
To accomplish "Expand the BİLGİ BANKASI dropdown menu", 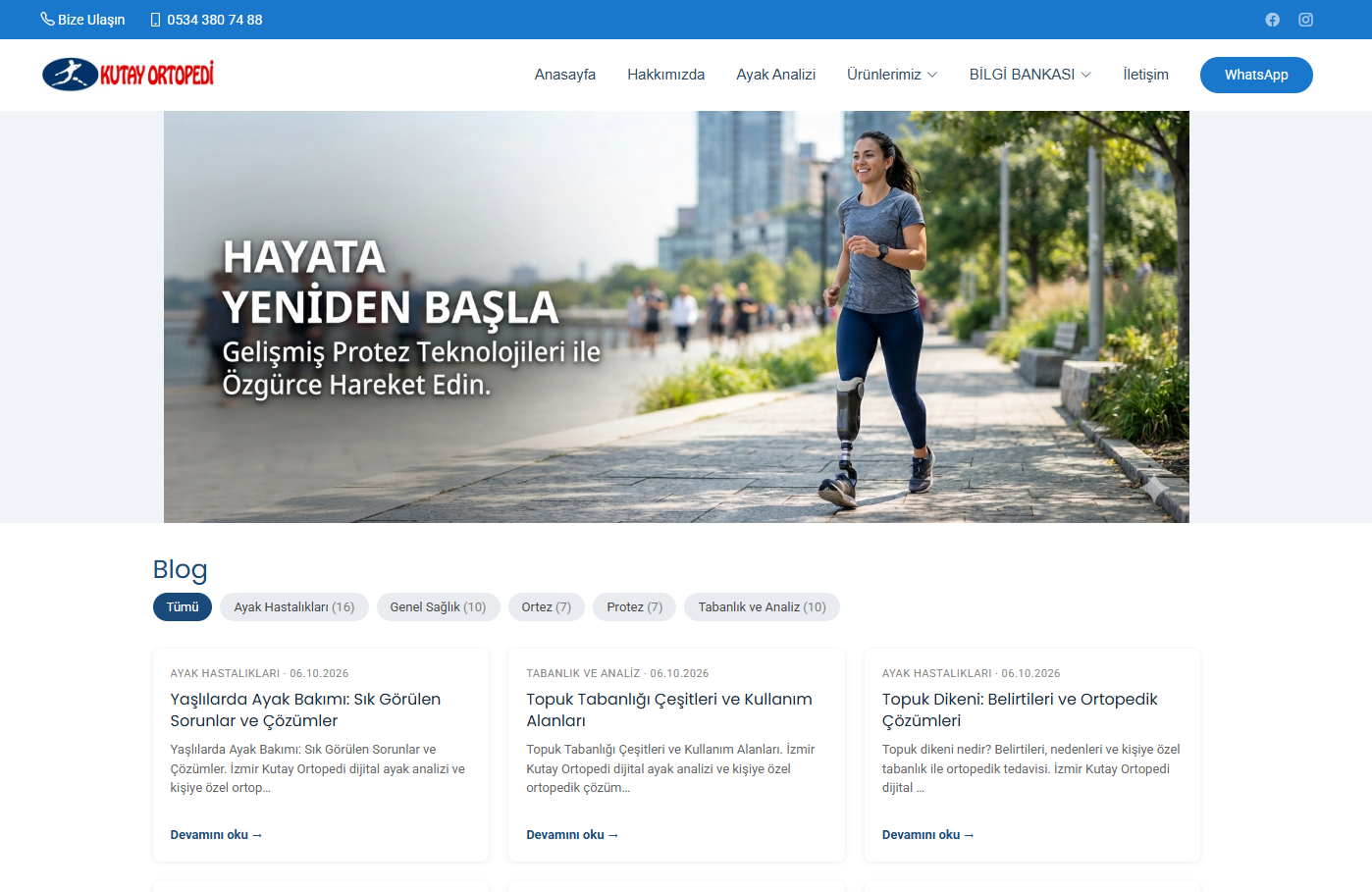I will click(x=1030, y=75).
